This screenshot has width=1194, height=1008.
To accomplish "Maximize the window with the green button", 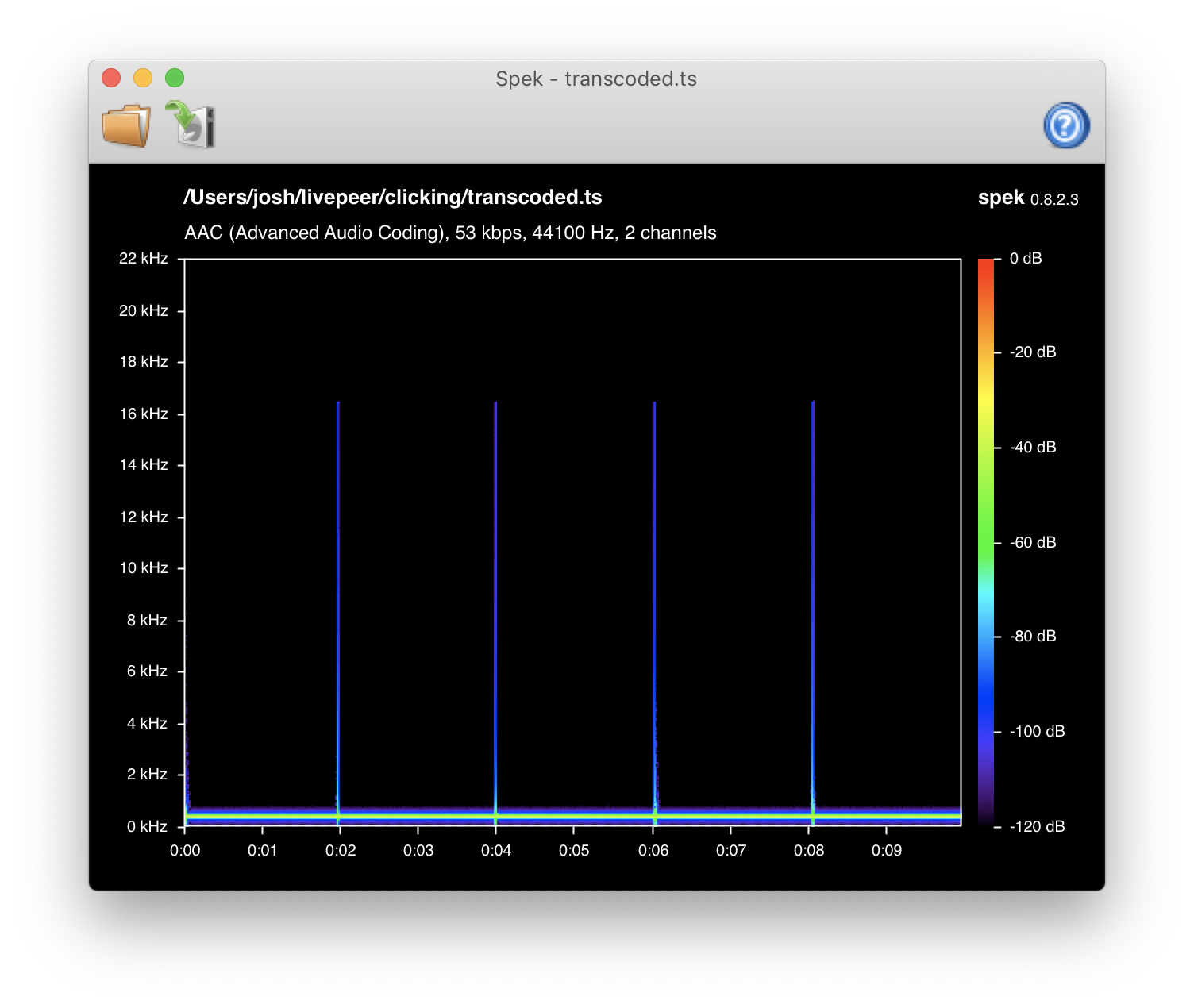I will [x=175, y=78].
